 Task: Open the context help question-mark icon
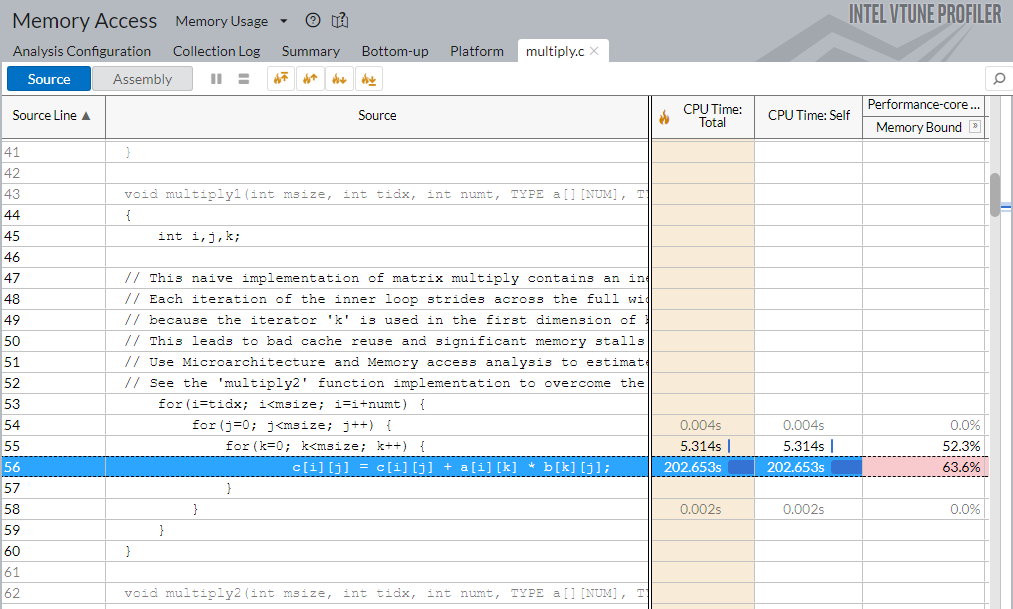click(313, 21)
